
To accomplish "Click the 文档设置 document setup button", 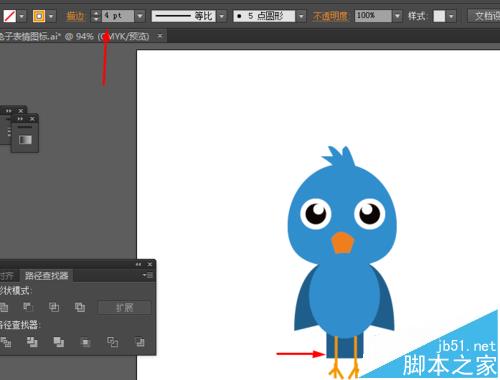I will click(x=485, y=16).
